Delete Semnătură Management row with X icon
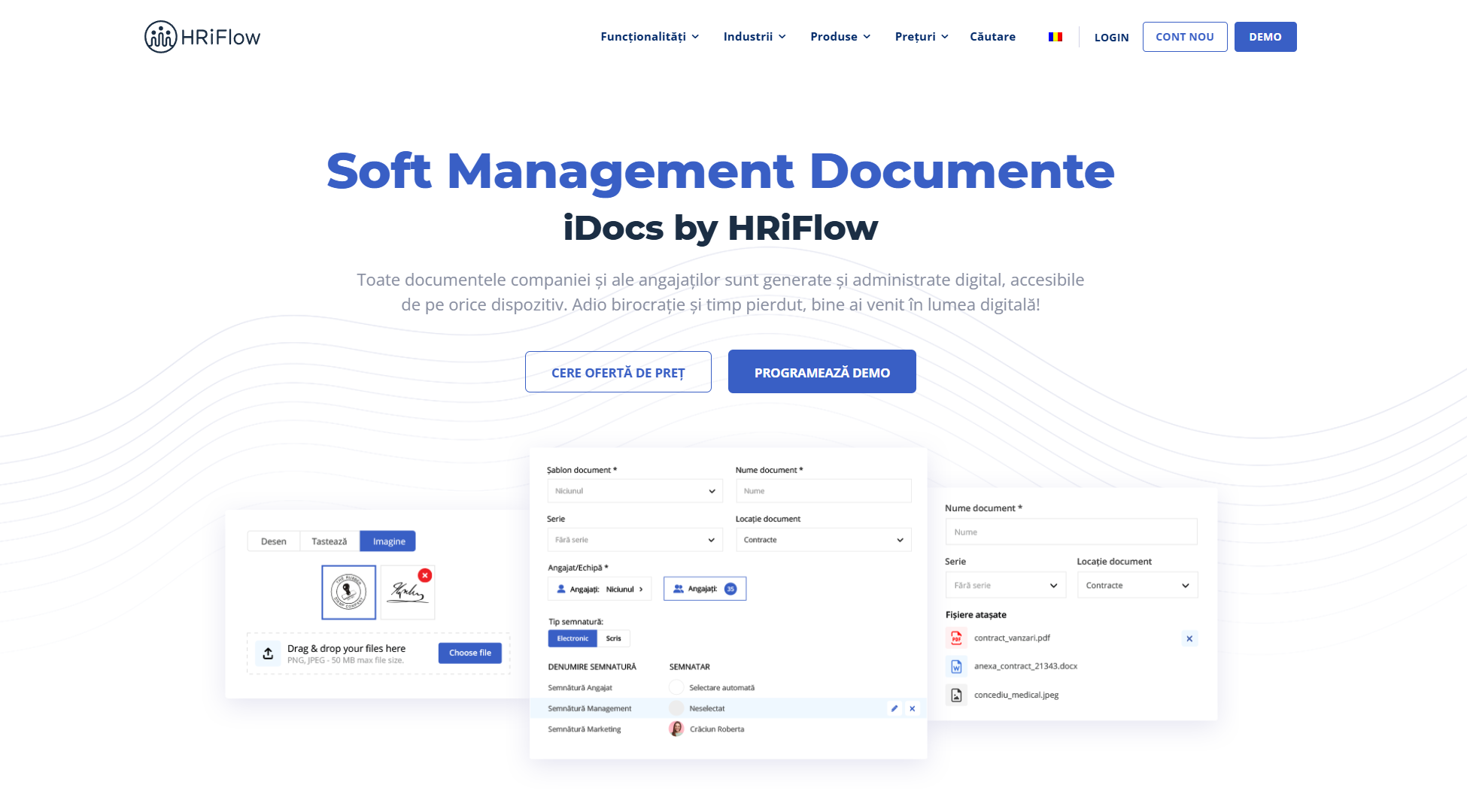Screen dimensions: 1467x812 913,708
